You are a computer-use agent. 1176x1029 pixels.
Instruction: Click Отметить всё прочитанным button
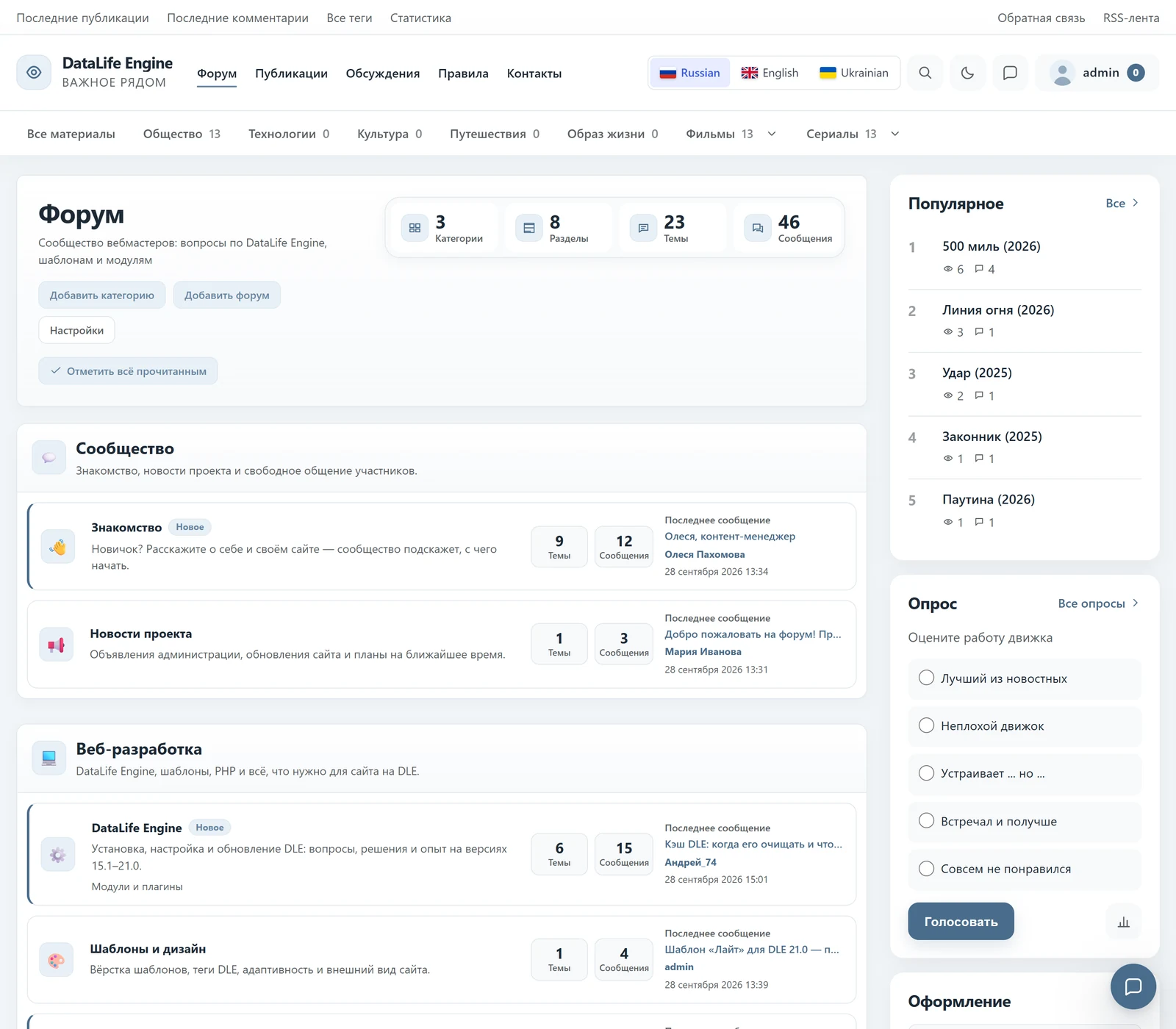[x=128, y=371]
